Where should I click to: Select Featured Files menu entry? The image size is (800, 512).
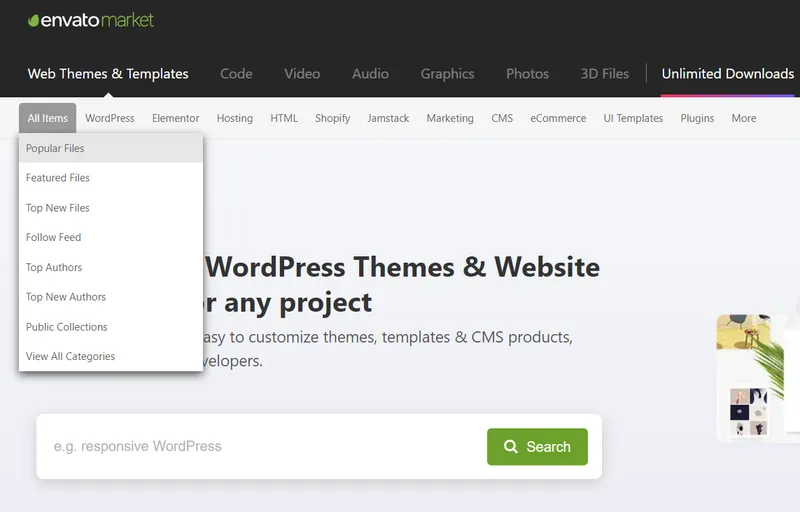[111, 178]
